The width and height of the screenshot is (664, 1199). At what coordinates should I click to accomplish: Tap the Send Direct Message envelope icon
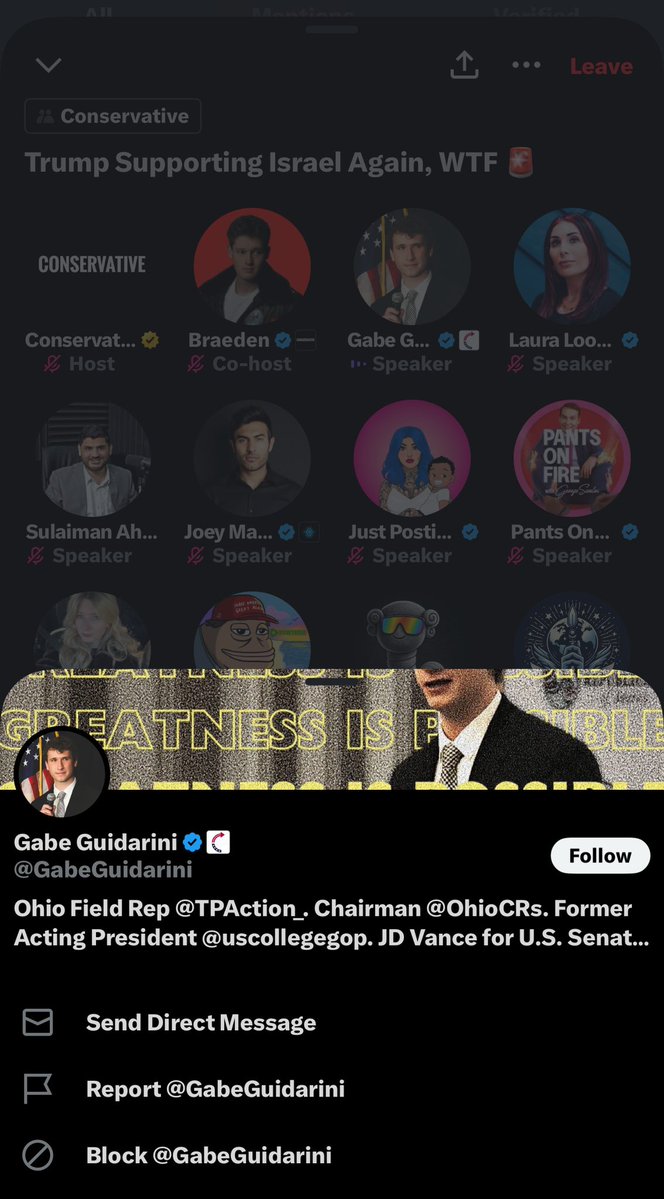coord(37,1022)
